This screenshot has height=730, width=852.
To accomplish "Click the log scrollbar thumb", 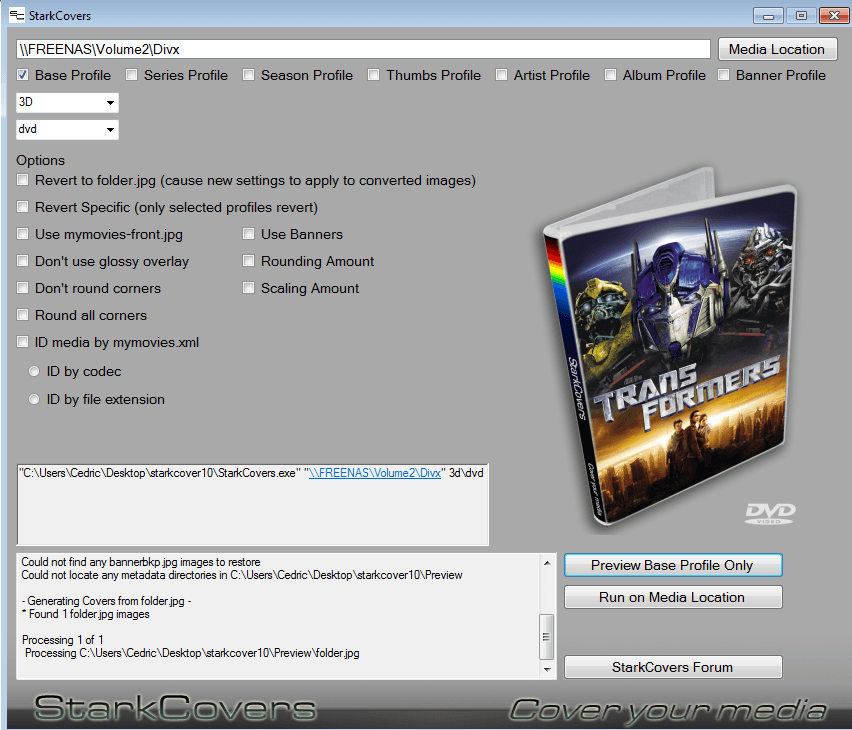I will tap(547, 637).
